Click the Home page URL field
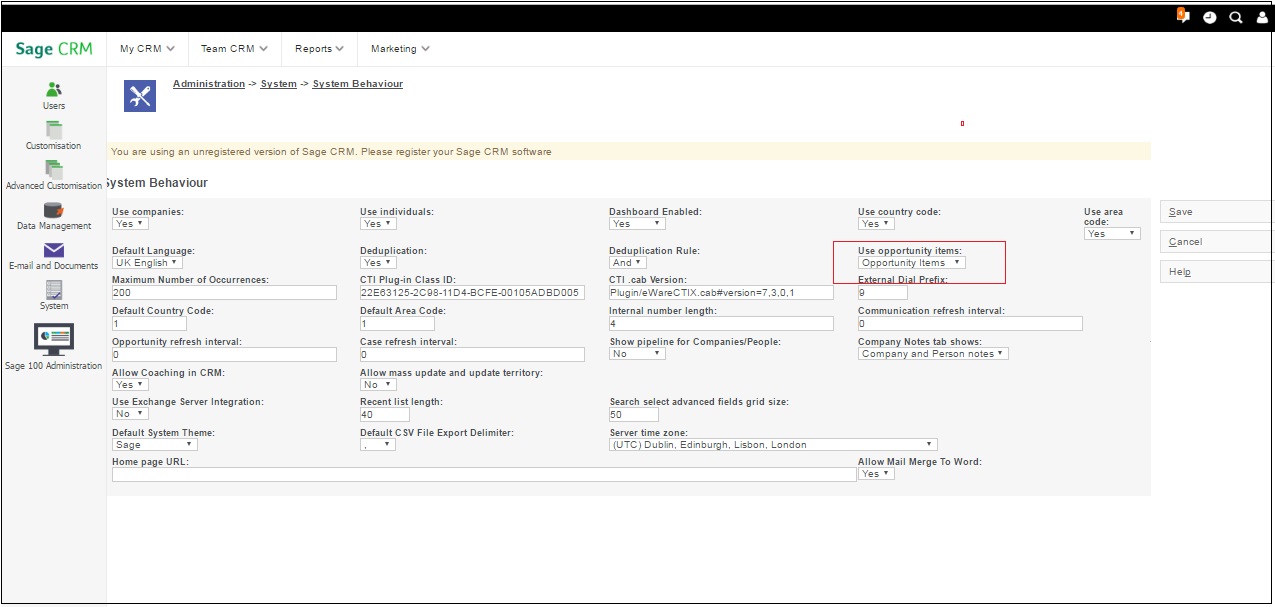Viewport: 1275px width, 607px height. pyautogui.click(x=484, y=475)
